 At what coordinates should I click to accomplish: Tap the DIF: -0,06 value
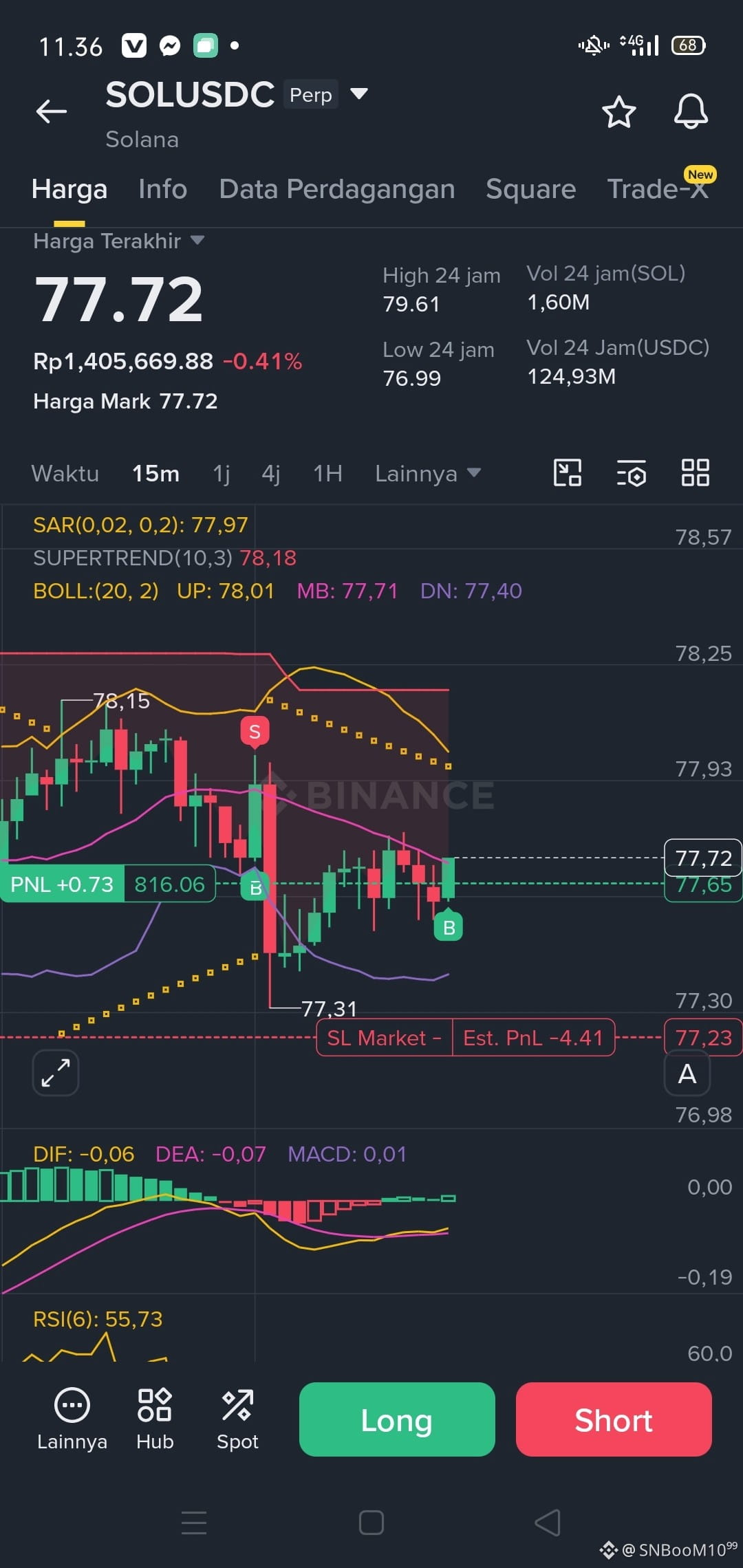point(83,1154)
